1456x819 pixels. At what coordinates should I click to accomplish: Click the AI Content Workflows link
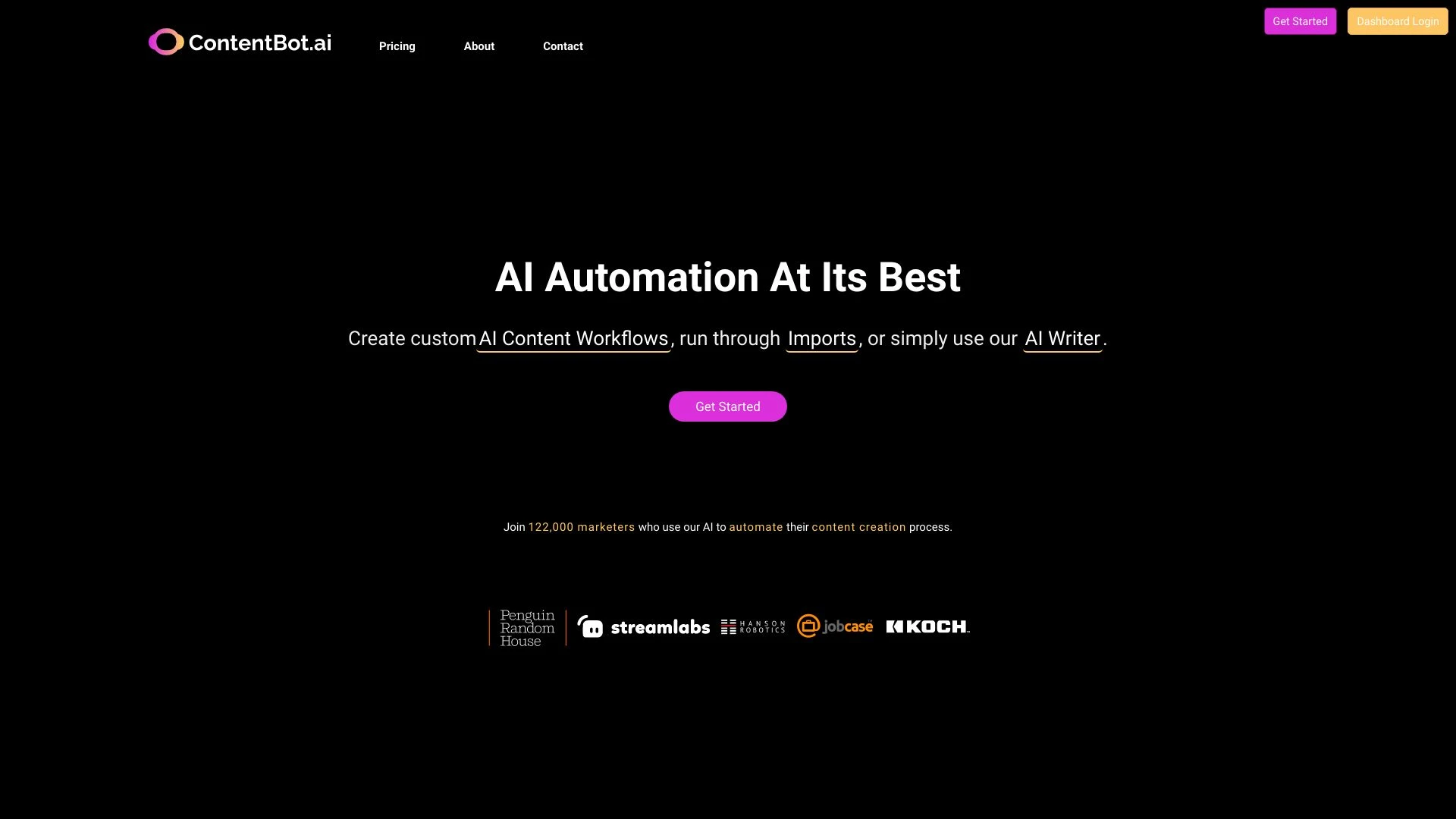[573, 337]
